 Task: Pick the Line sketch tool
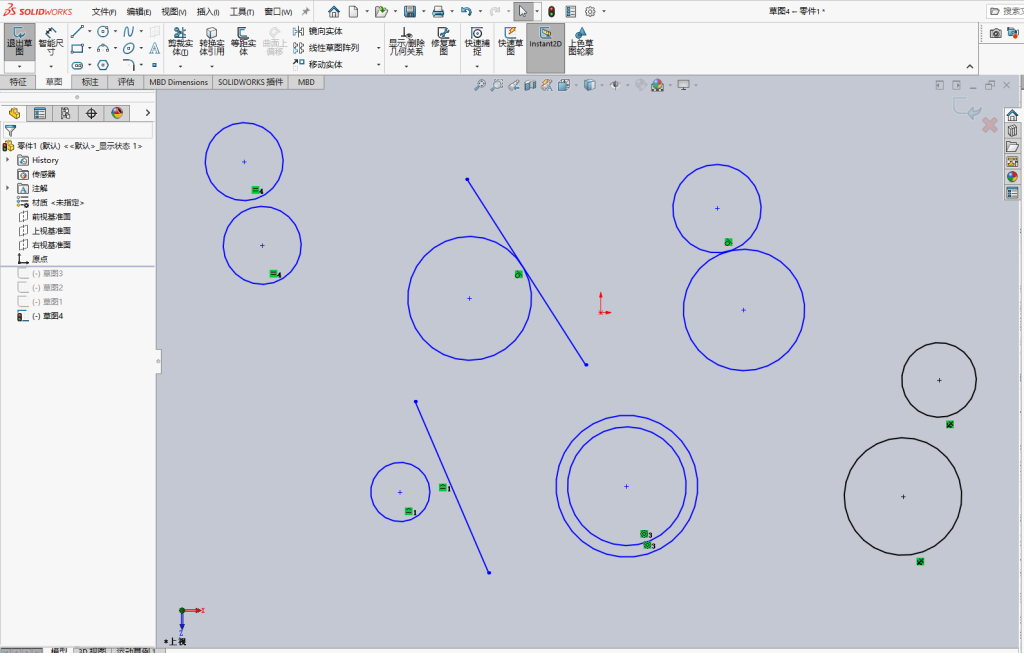click(x=77, y=31)
